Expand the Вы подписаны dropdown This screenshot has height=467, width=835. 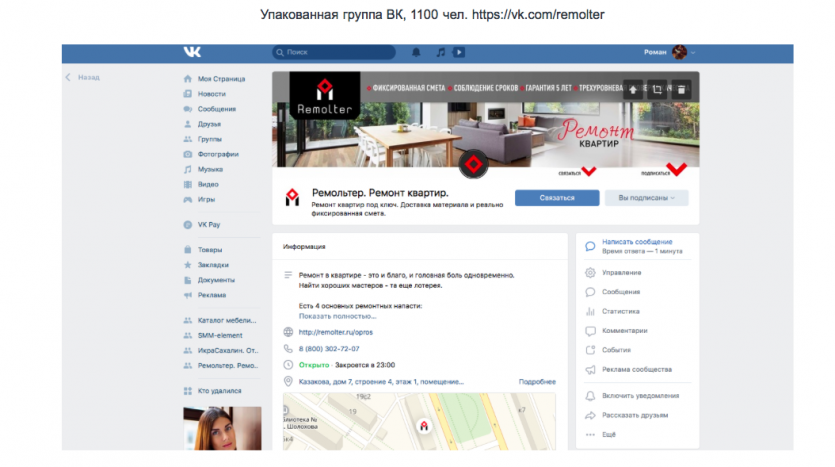point(646,198)
